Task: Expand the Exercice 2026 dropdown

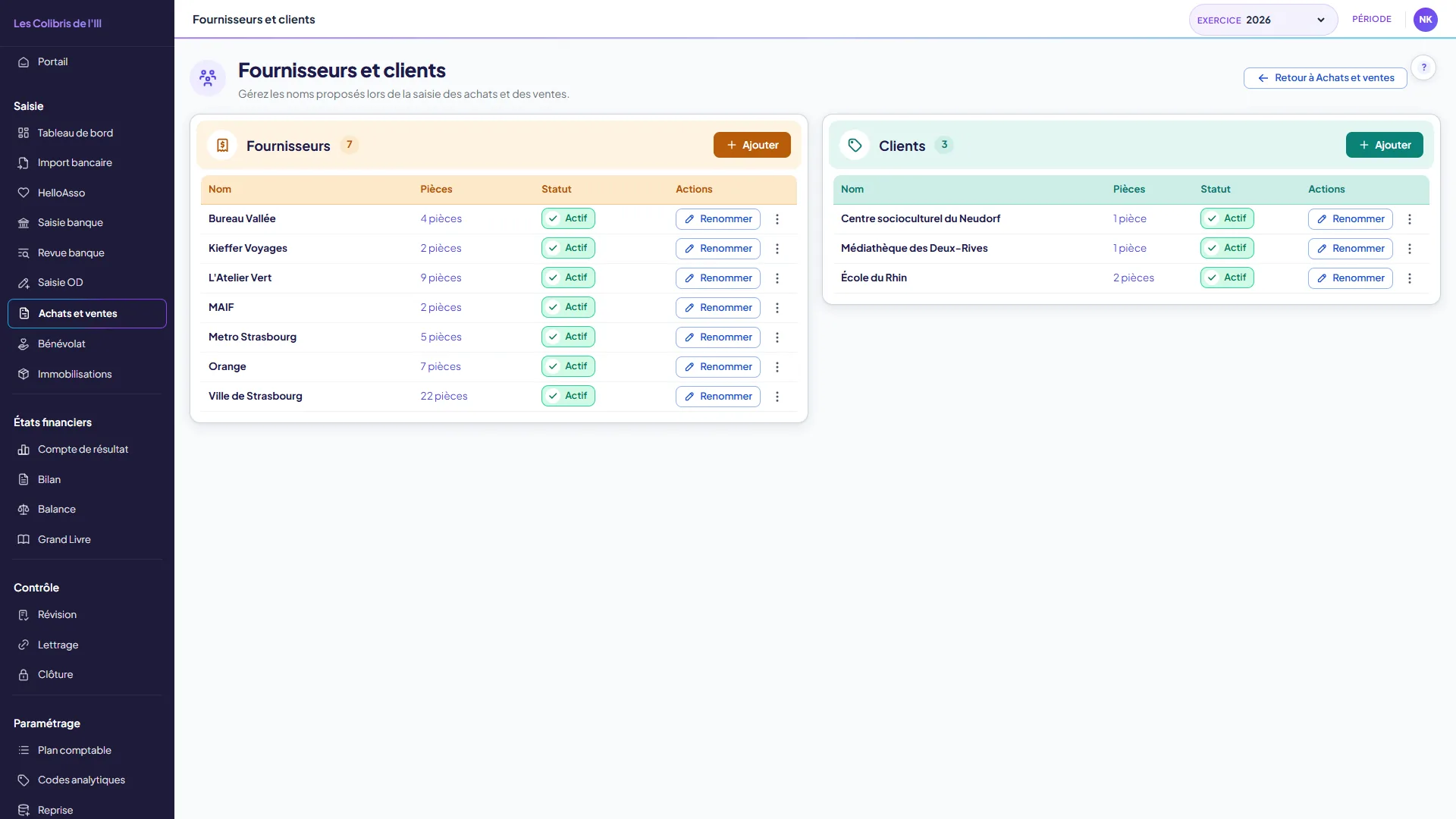Action: (x=1263, y=20)
